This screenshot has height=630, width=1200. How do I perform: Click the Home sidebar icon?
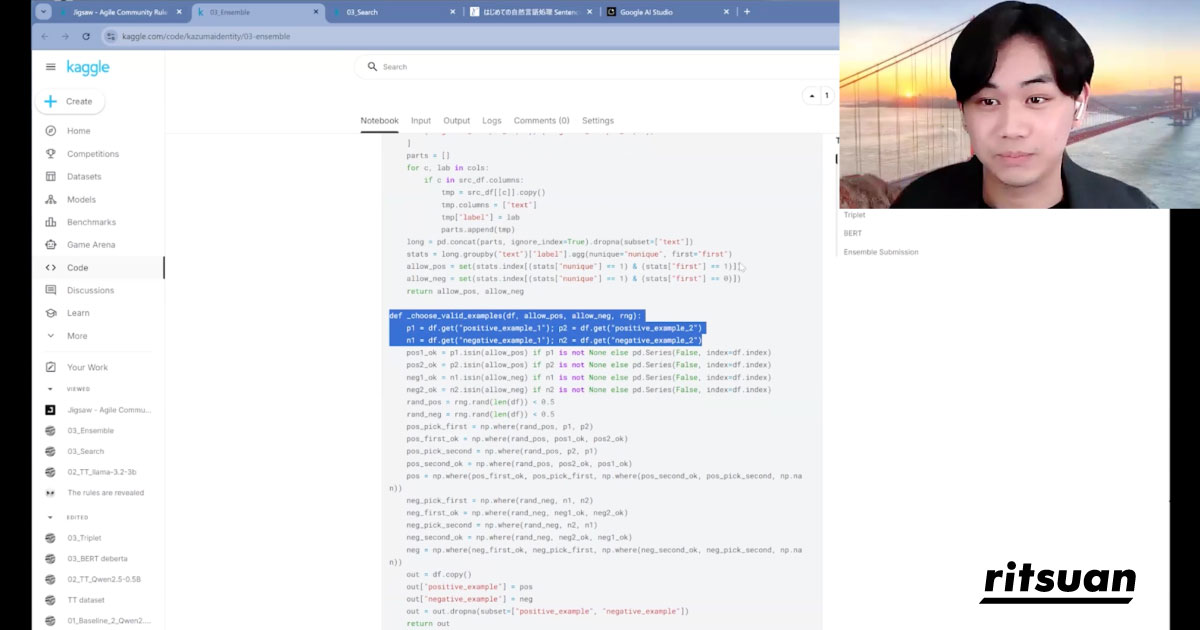coord(51,131)
